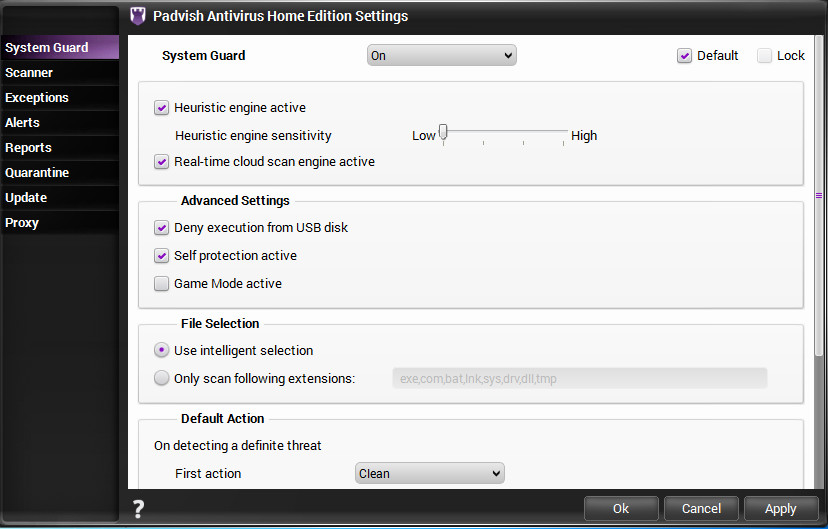Image resolution: width=828 pixels, height=529 pixels.
Task: Click the Heuristic engine sensitivity label
Action: [x=253, y=136]
